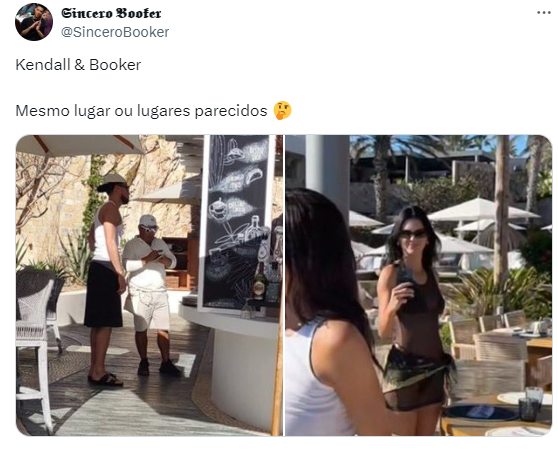Click the dark blue plate on the table
The image size is (558, 449).
click(480, 413)
